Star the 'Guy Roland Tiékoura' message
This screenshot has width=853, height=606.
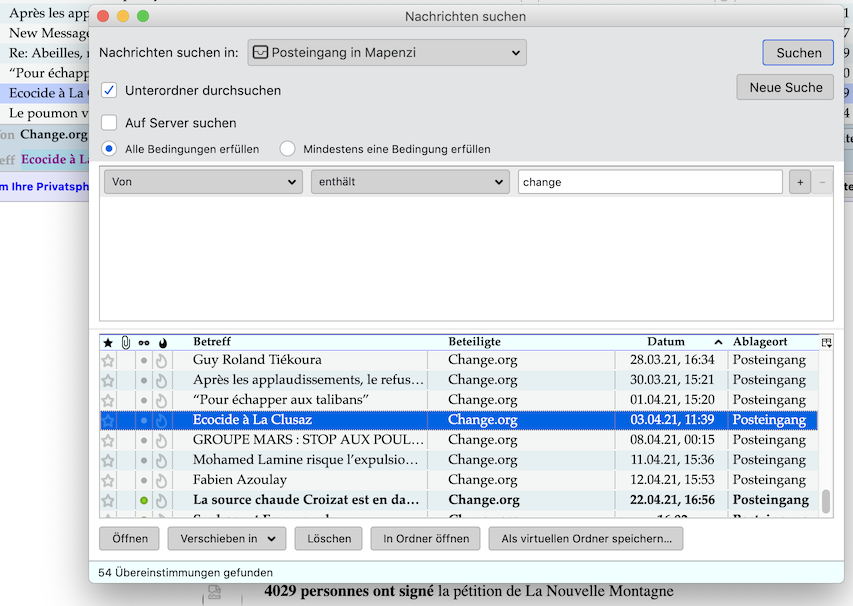pyautogui.click(x=108, y=360)
